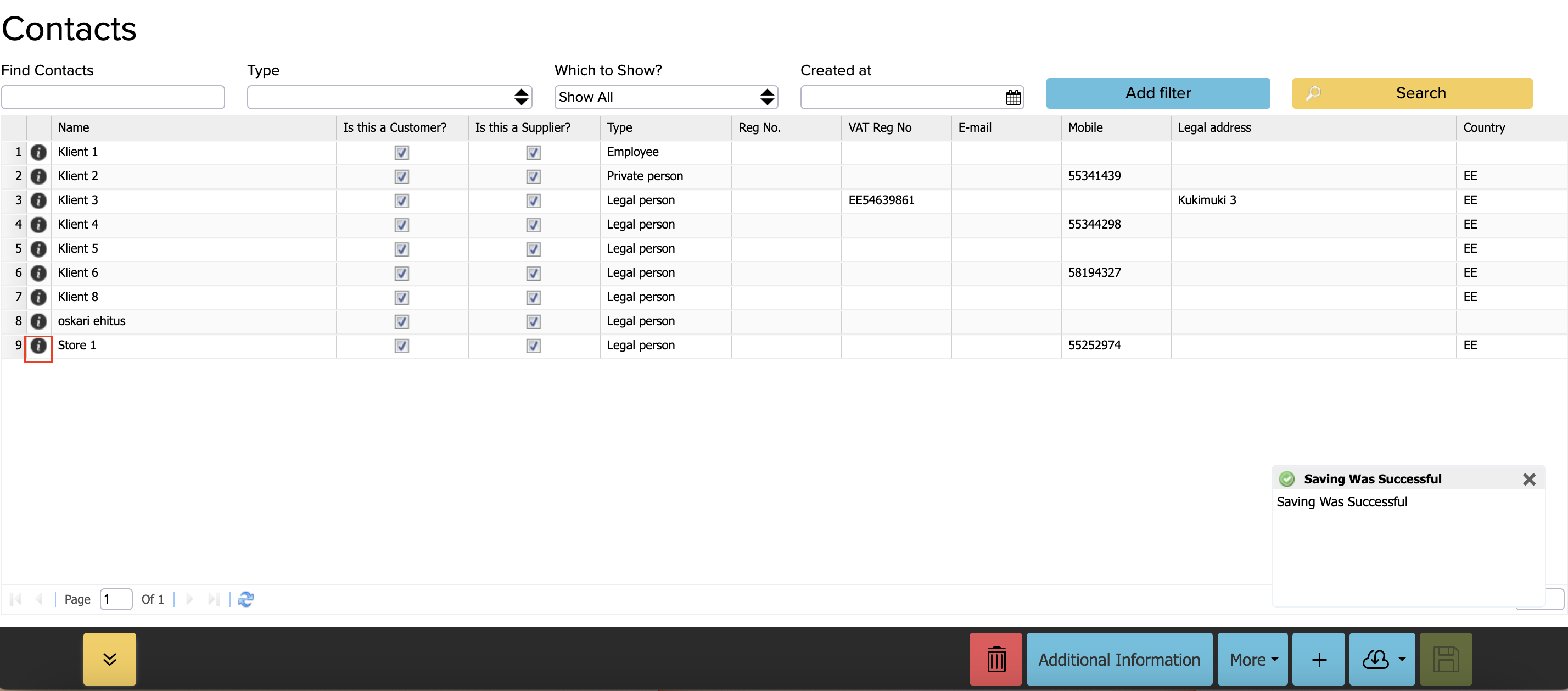Collapse panel with yellow double-chevron button
The image size is (1568, 691).
(110, 659)
